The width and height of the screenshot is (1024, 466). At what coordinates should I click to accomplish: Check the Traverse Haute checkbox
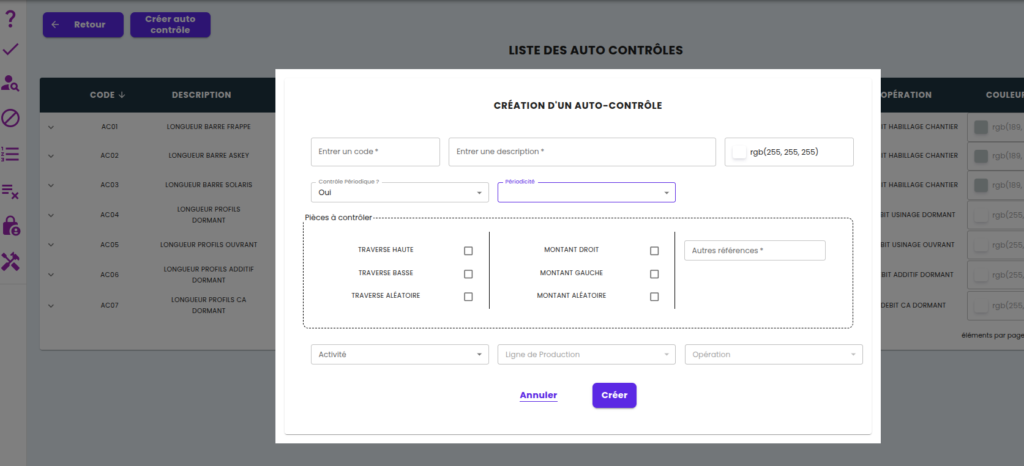[x=468, y=251]
